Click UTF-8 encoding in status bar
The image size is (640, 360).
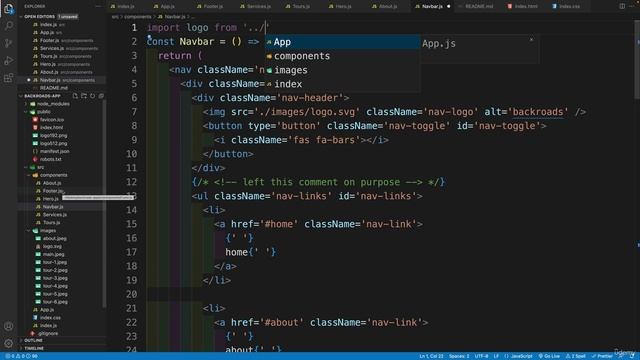point(481,356)
